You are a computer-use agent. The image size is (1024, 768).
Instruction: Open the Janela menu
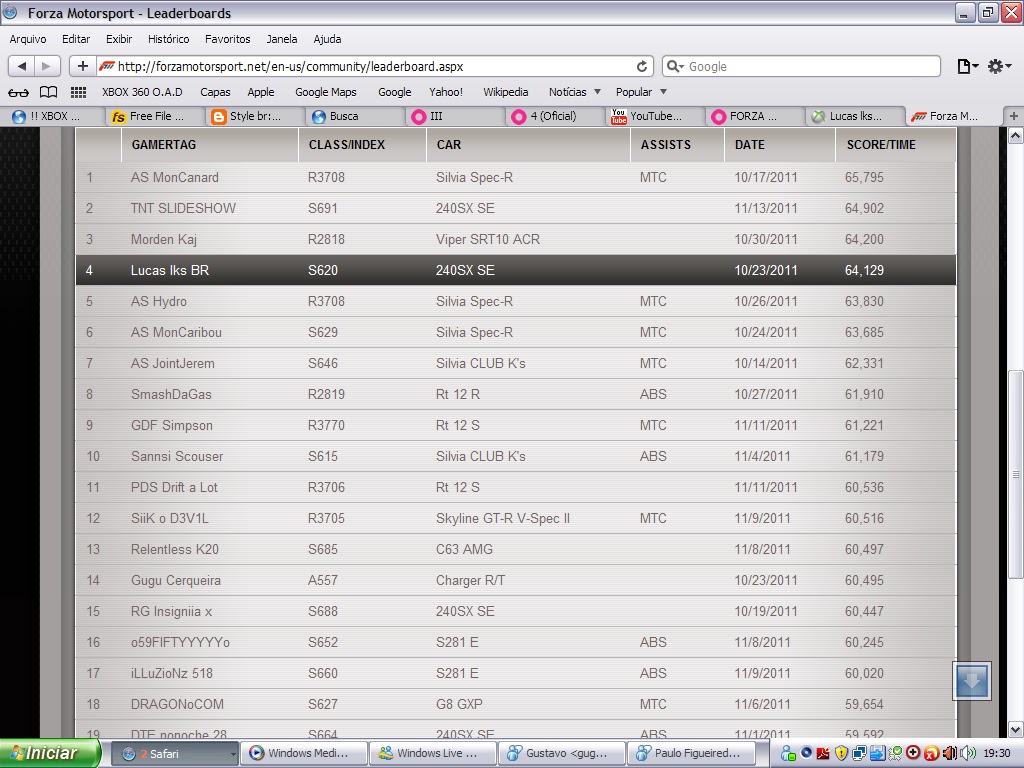coord(281,39)
